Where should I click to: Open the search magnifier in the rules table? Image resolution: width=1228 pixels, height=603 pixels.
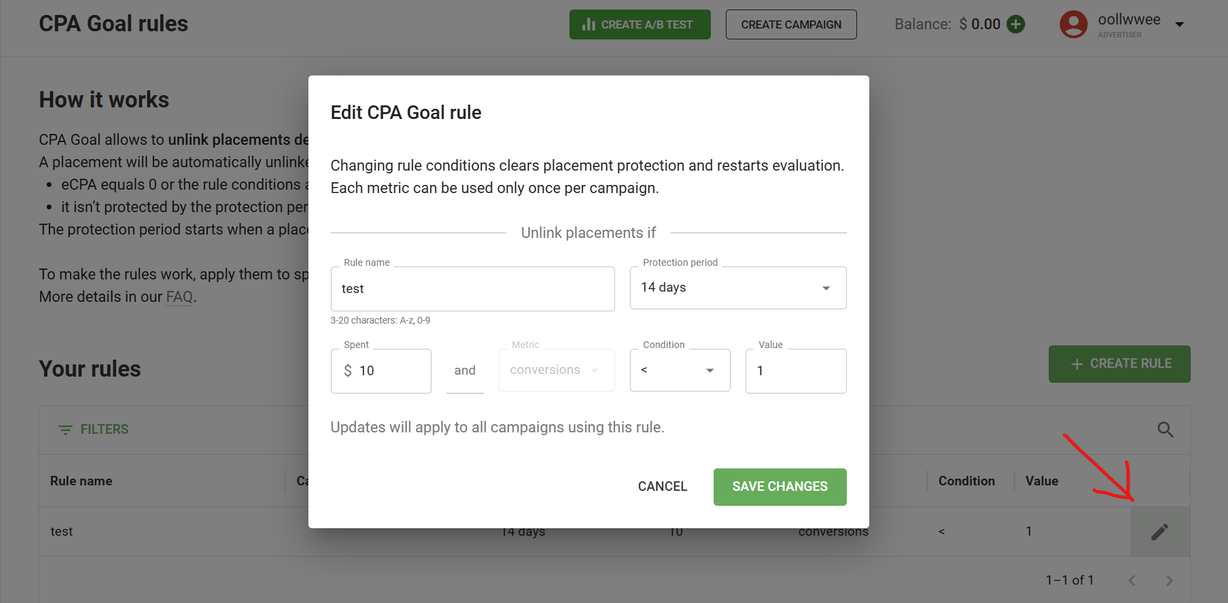point(1164,429)
